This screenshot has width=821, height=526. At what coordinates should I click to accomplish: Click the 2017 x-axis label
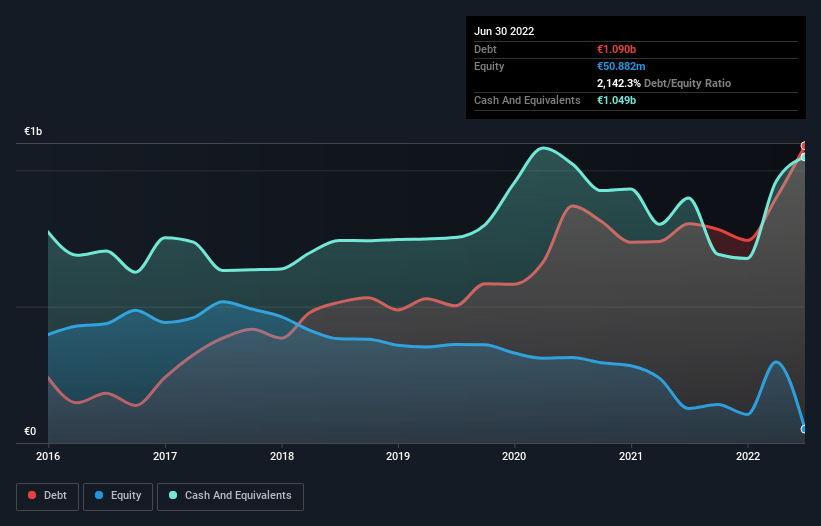pyautogui.click(x=165, y=456)
